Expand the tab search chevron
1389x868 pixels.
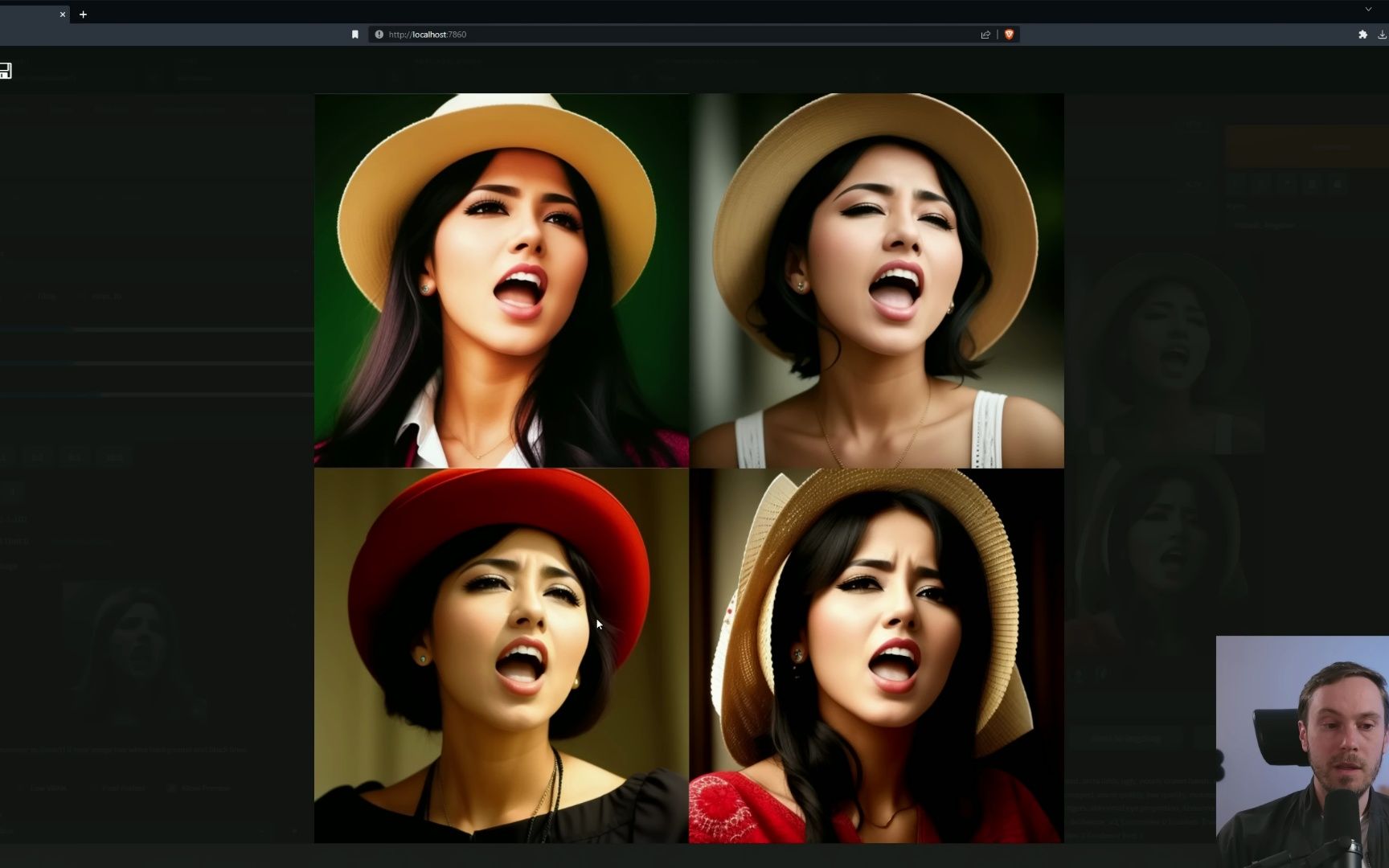point(1368,10)
